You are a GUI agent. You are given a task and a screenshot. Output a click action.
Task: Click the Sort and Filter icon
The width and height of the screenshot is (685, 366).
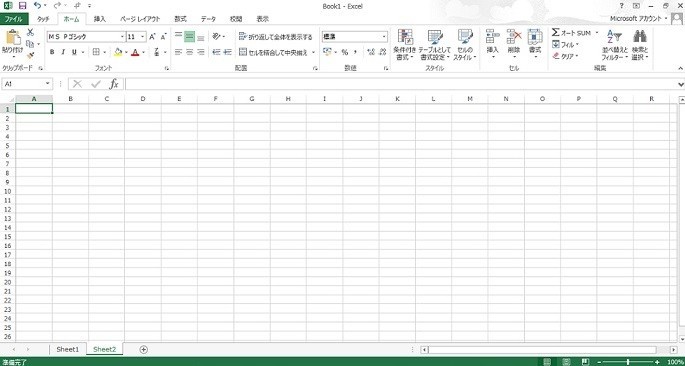(614, 37)
